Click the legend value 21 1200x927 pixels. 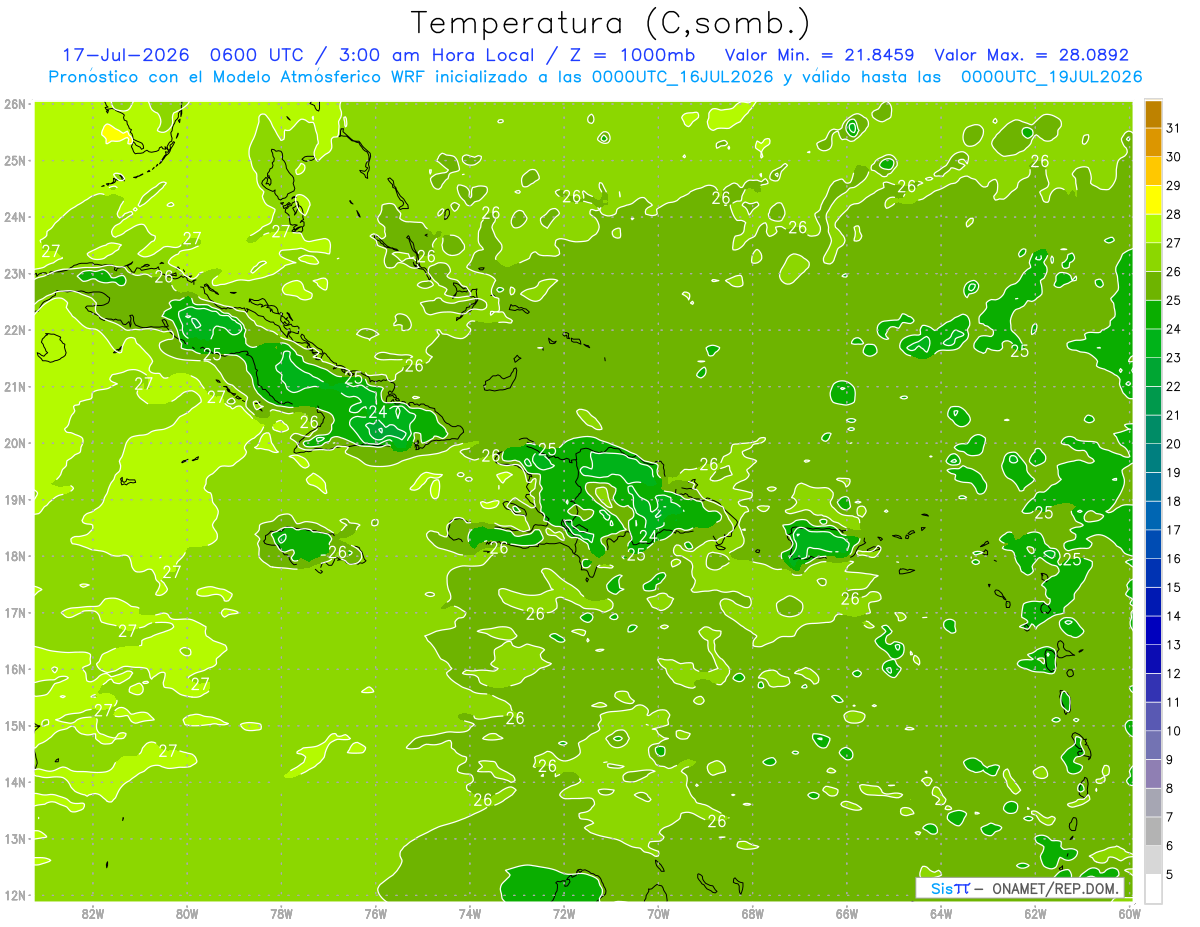1174,415
